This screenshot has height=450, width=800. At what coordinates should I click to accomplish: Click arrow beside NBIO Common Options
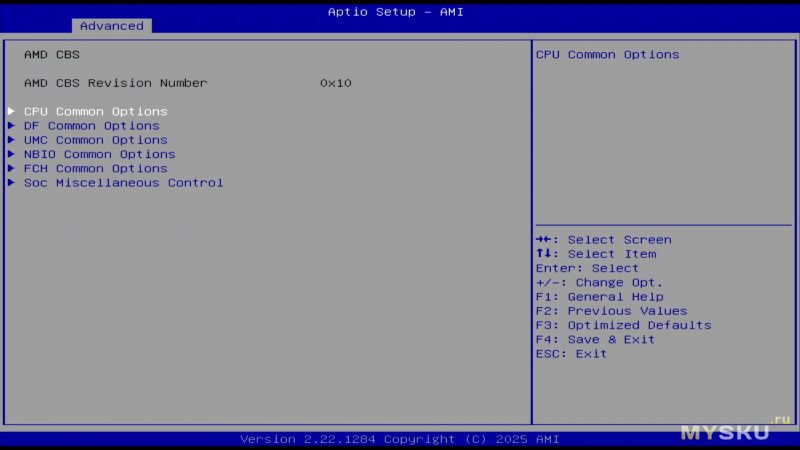click(x=11, y=154)
